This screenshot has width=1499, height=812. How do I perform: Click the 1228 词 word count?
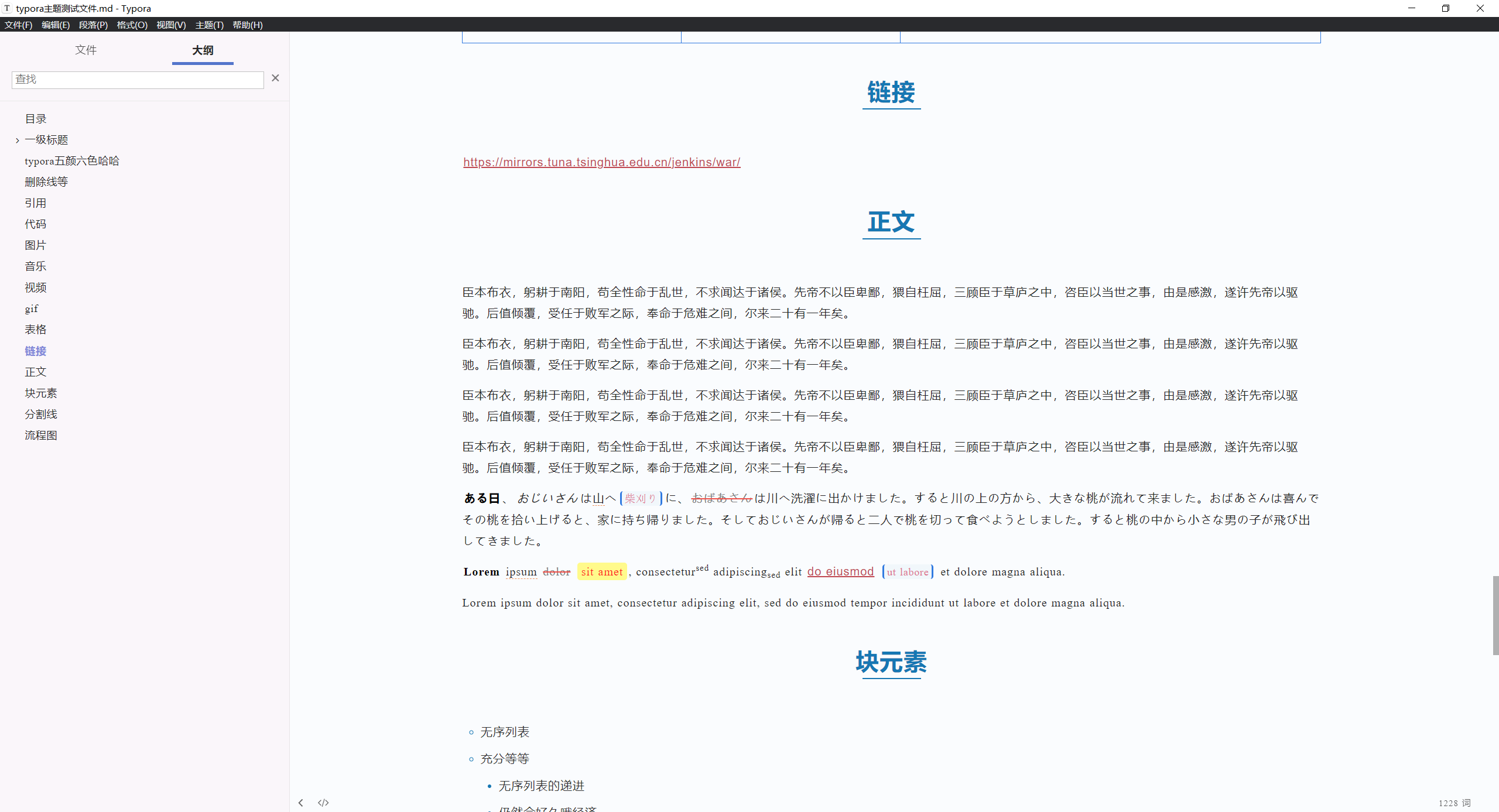coord(1454,803)
